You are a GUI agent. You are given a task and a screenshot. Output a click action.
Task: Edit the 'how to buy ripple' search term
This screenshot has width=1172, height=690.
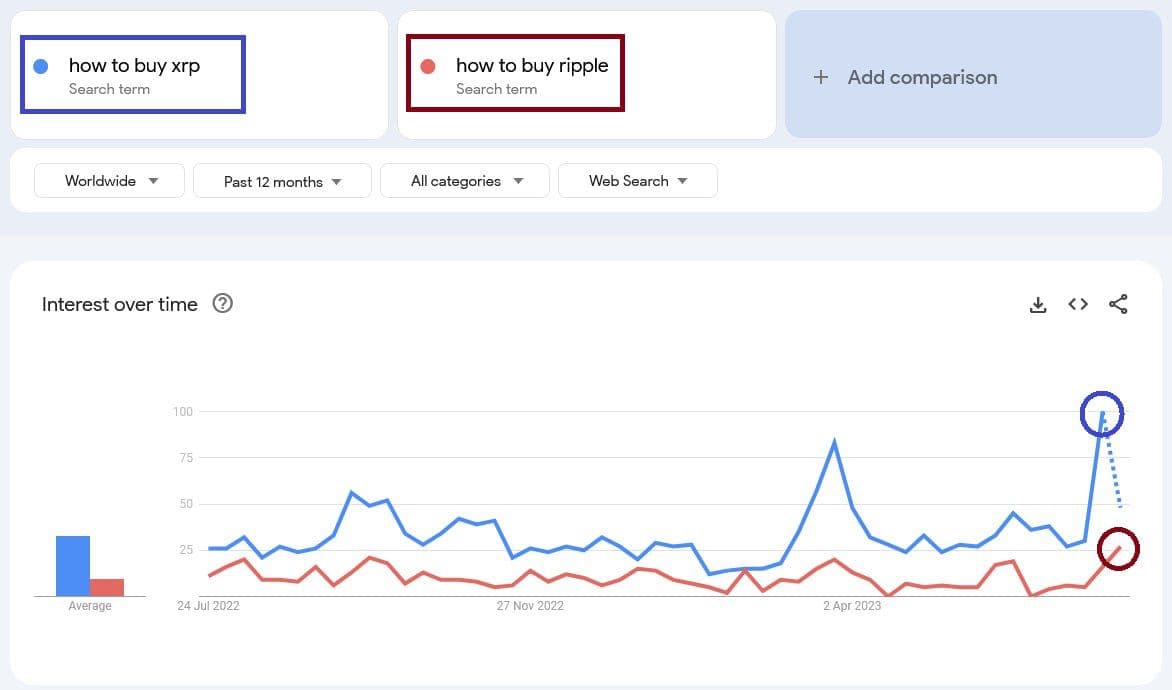coord(531,66)
